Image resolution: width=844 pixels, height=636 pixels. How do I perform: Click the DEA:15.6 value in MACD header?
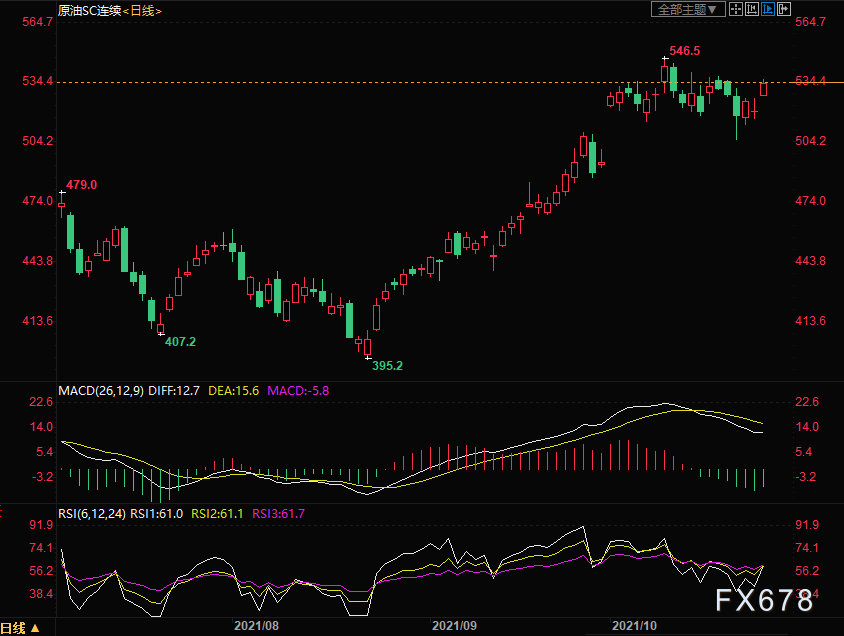(x=234, y=391)
